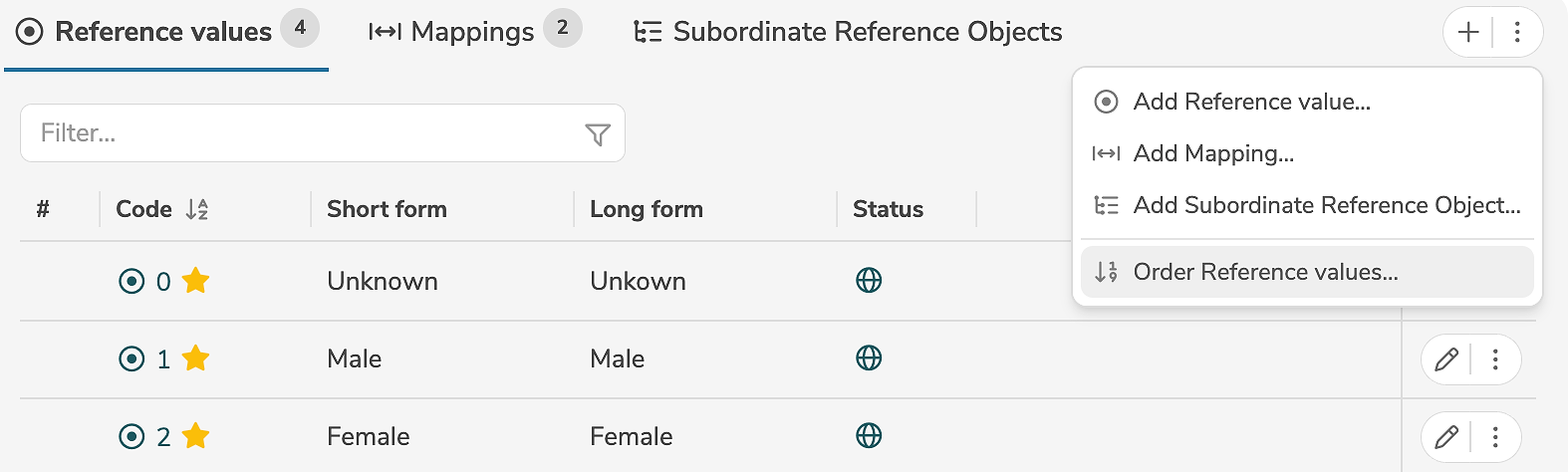Click the pencil edit icon for Male row
Image resolution: width=1568 pixels, height=472 pixels.
(1446, 359)
